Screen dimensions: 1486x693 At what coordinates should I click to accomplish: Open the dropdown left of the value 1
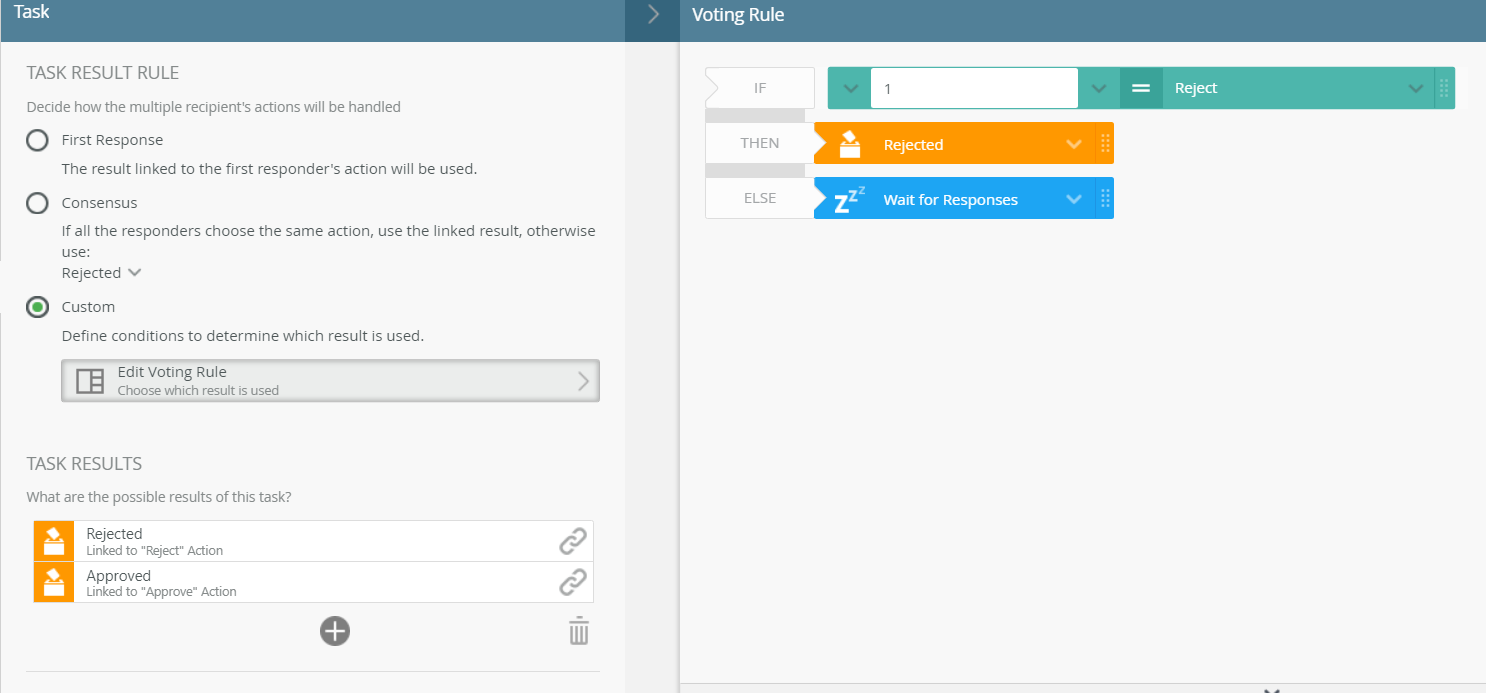(850, 88)
